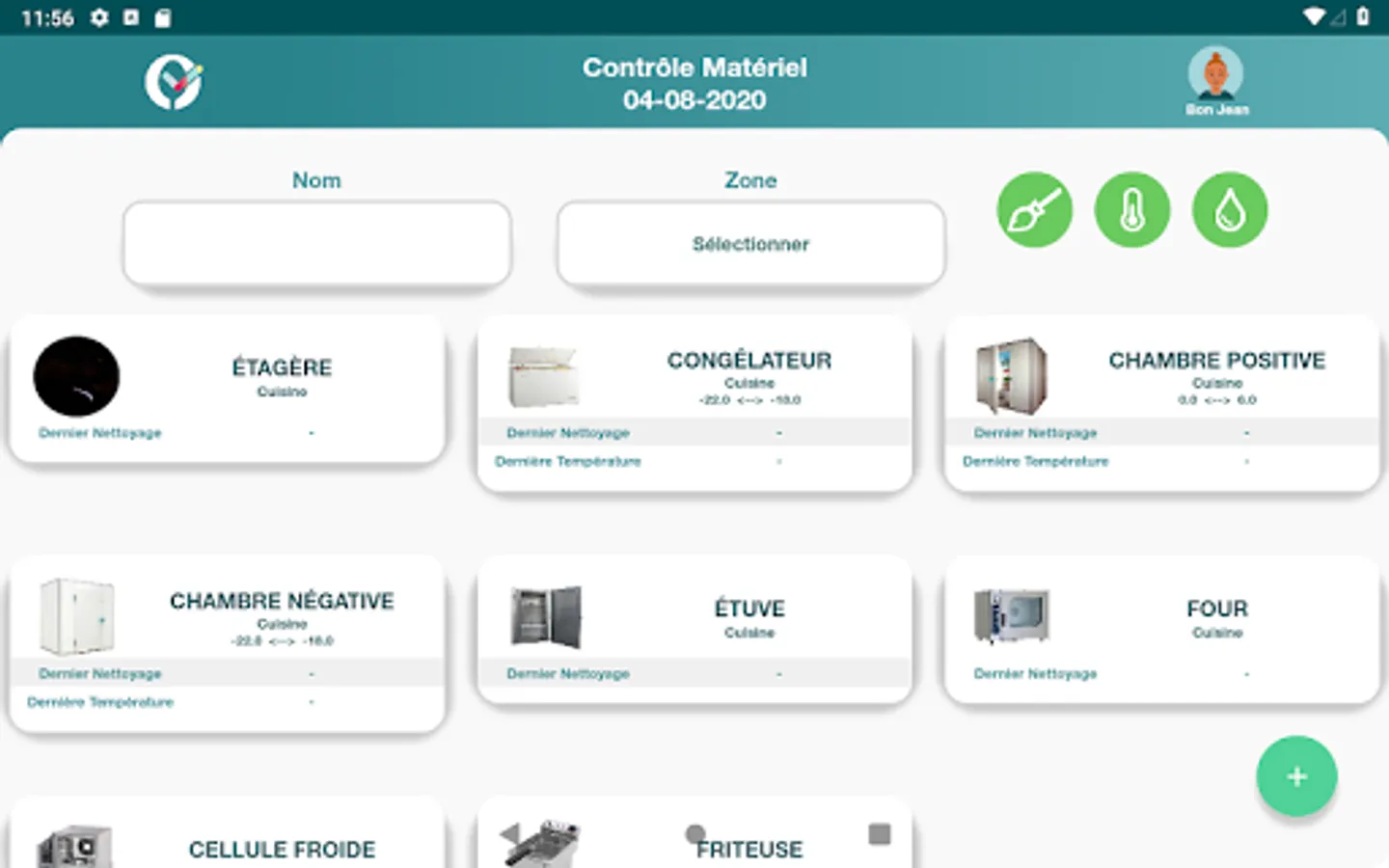Click Dernier Nettoyage in FOUR card
Viewport: 1389px width, 868px height.
1035,673
